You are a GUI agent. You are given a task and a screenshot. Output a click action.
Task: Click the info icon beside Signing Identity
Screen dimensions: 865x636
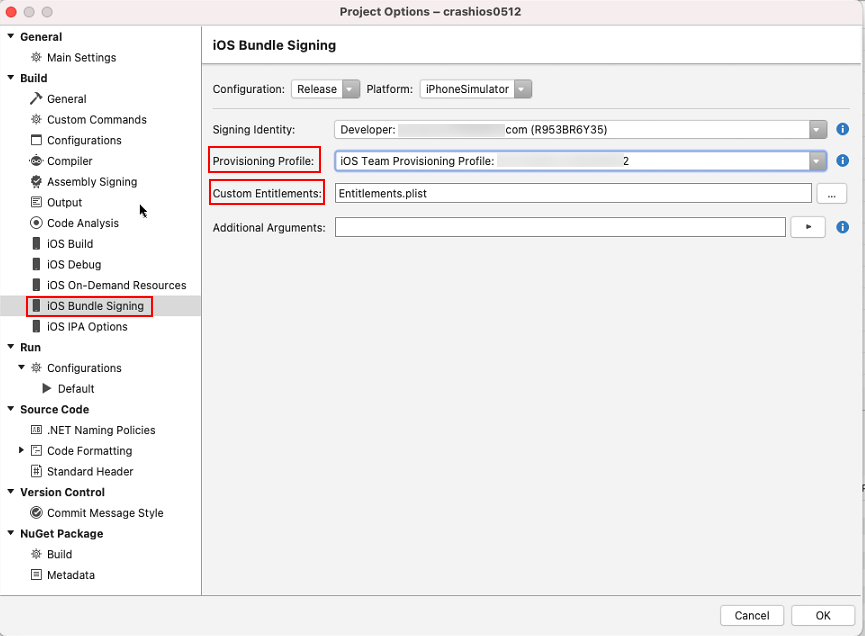point(842,129)
